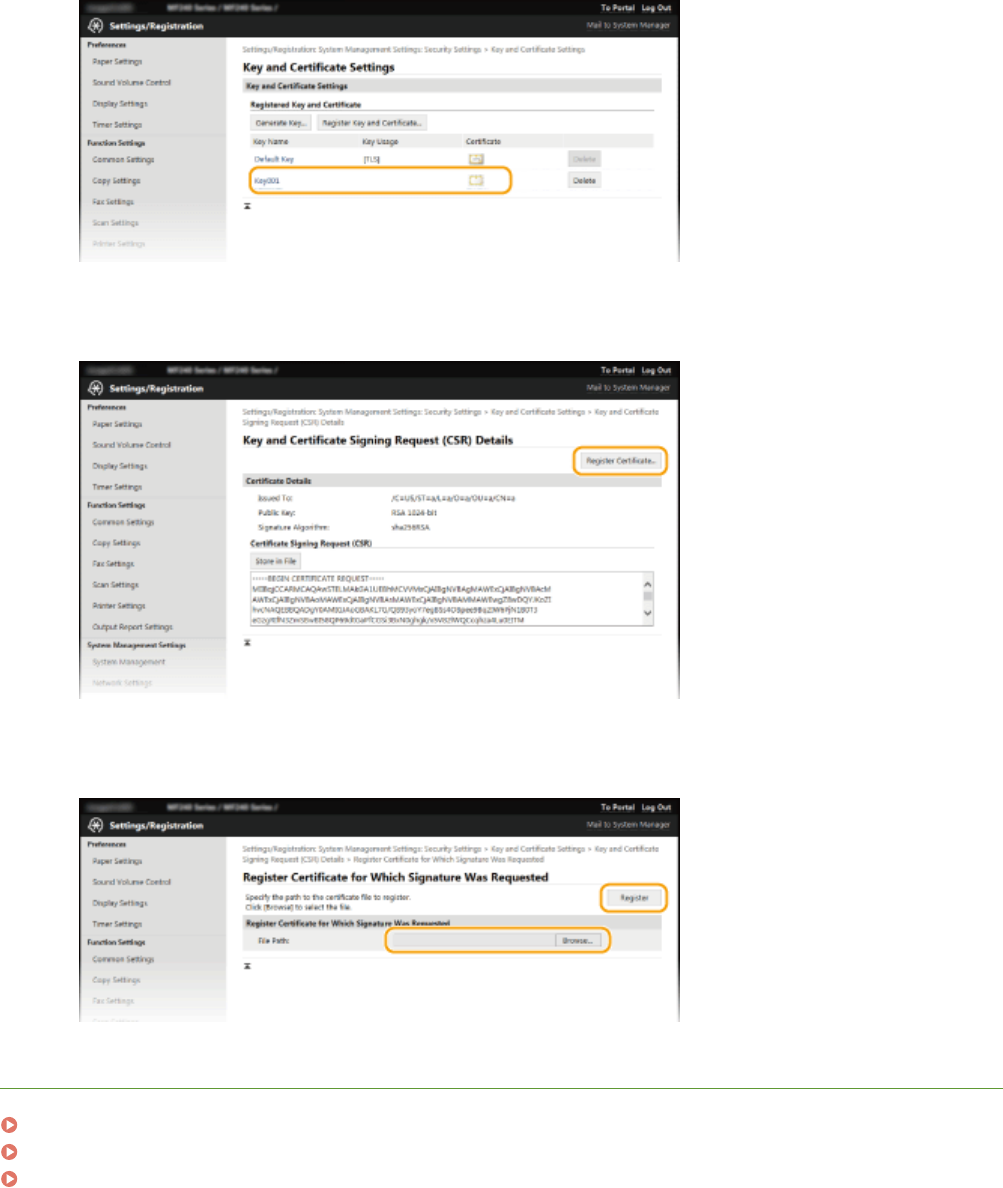This screenshot has width=1003, height=1188.
Task: Open Sound Volume Control in CSR Details page sidebar
Action: (x=132, y=446)
